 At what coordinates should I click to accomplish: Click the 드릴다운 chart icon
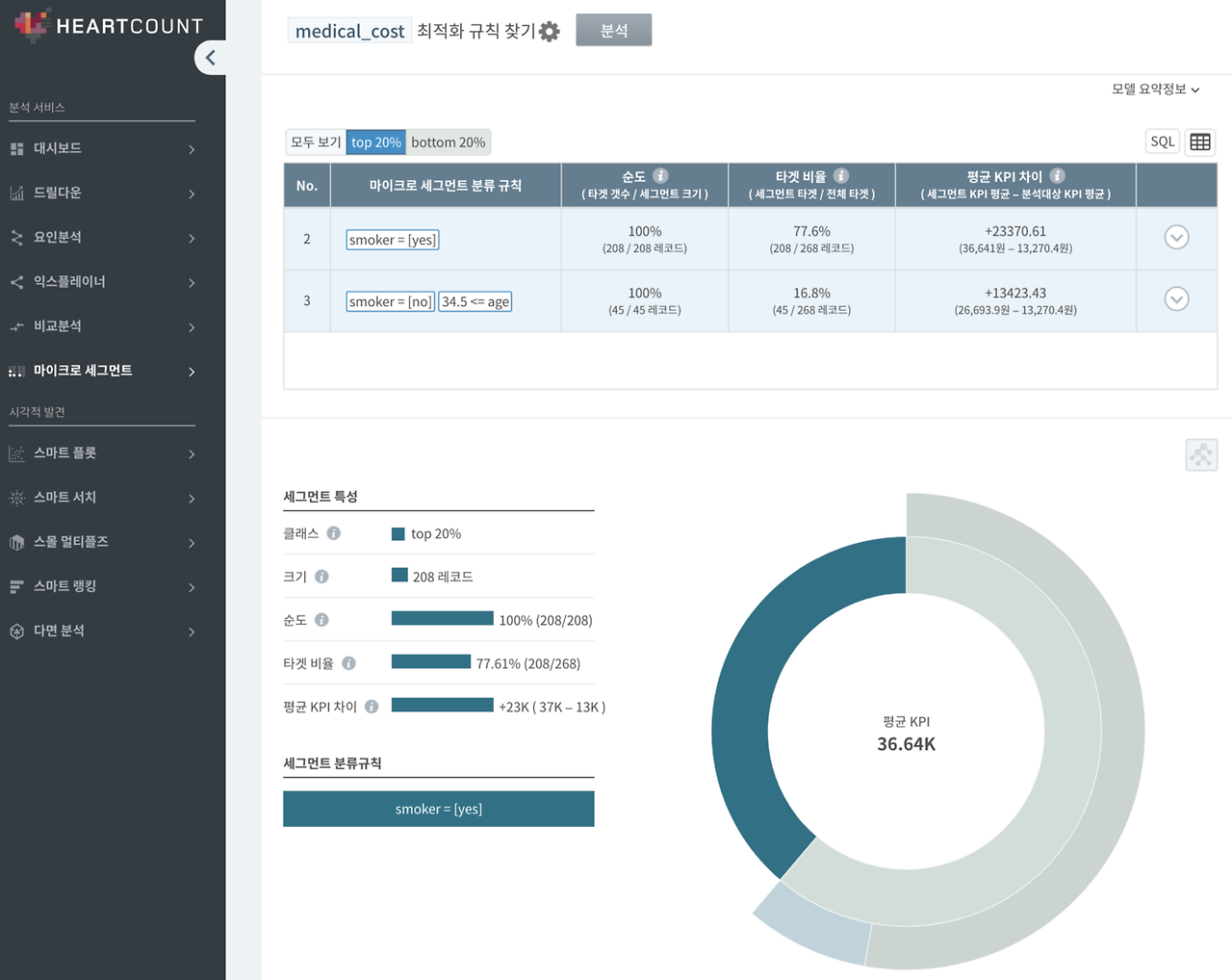coord(16,193)
